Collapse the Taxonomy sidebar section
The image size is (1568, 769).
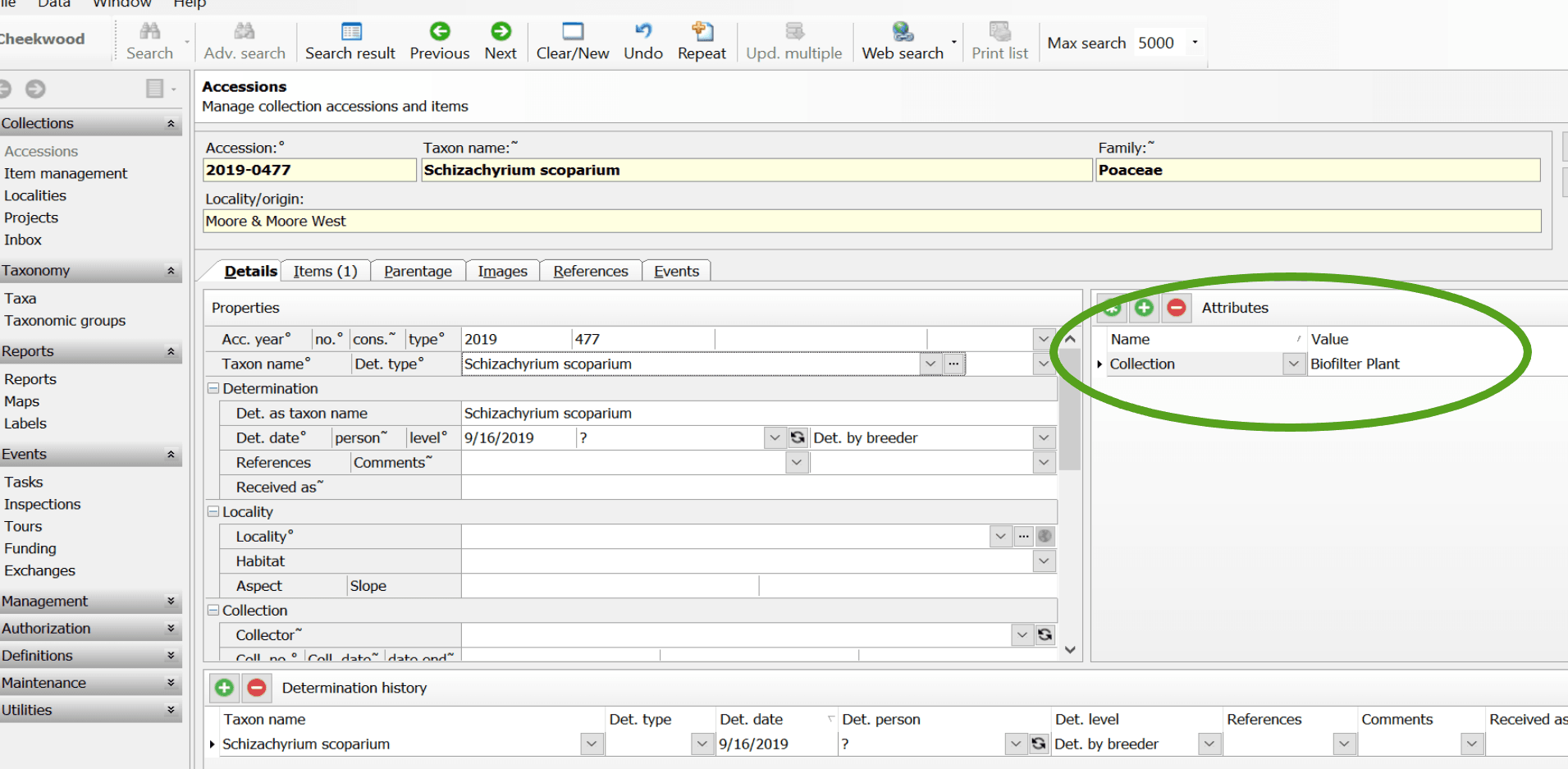coord(171,271)
